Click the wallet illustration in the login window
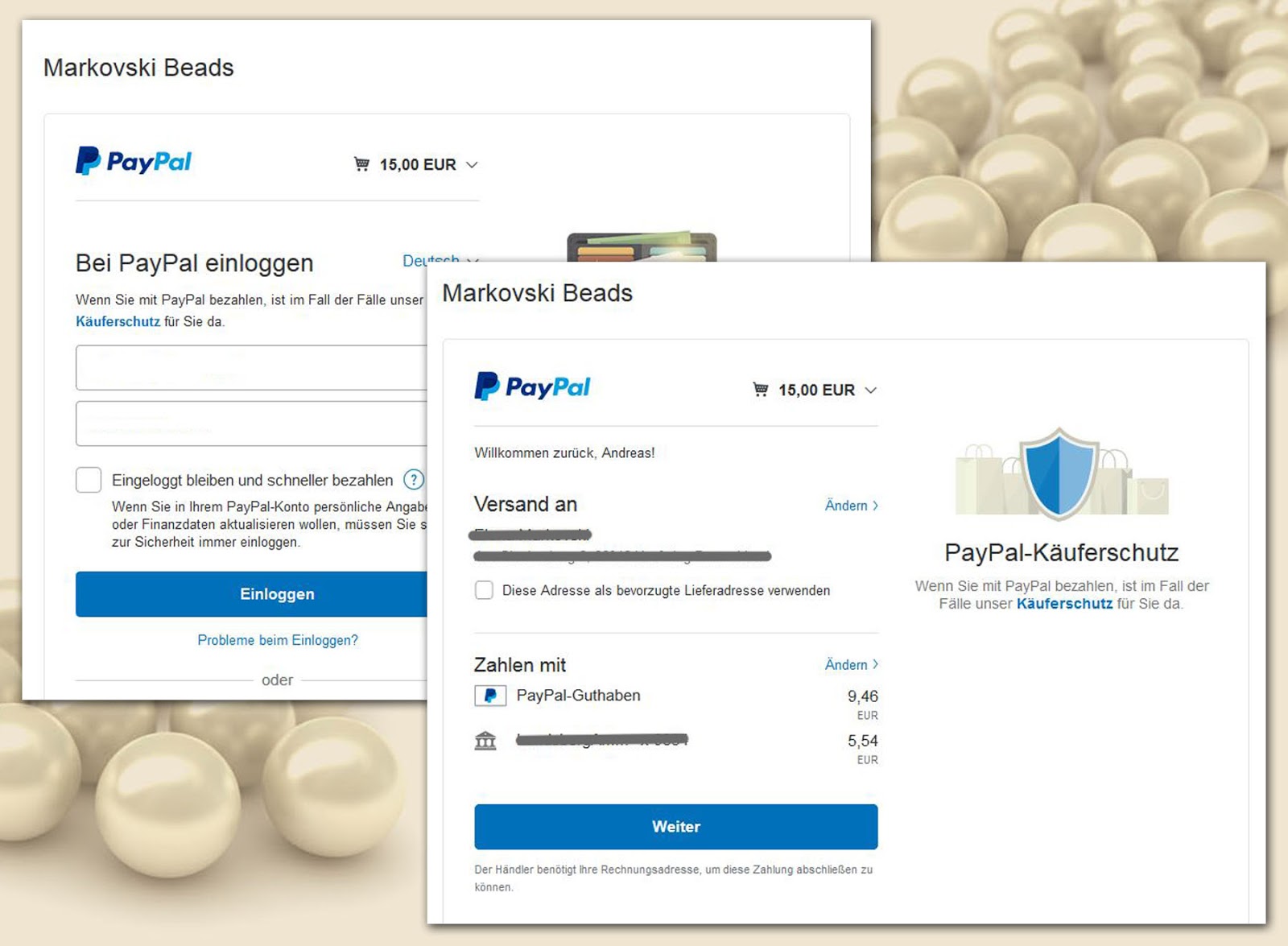The image size is (1288, 946). (642, 246)
